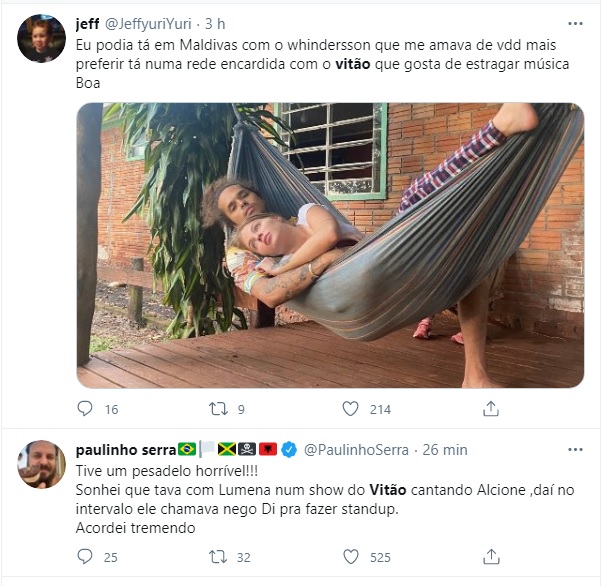Retweet paulinho serra's tweet
Image resolution: width=604 pixels, height=586 pixels.
[x=219, y=556]
